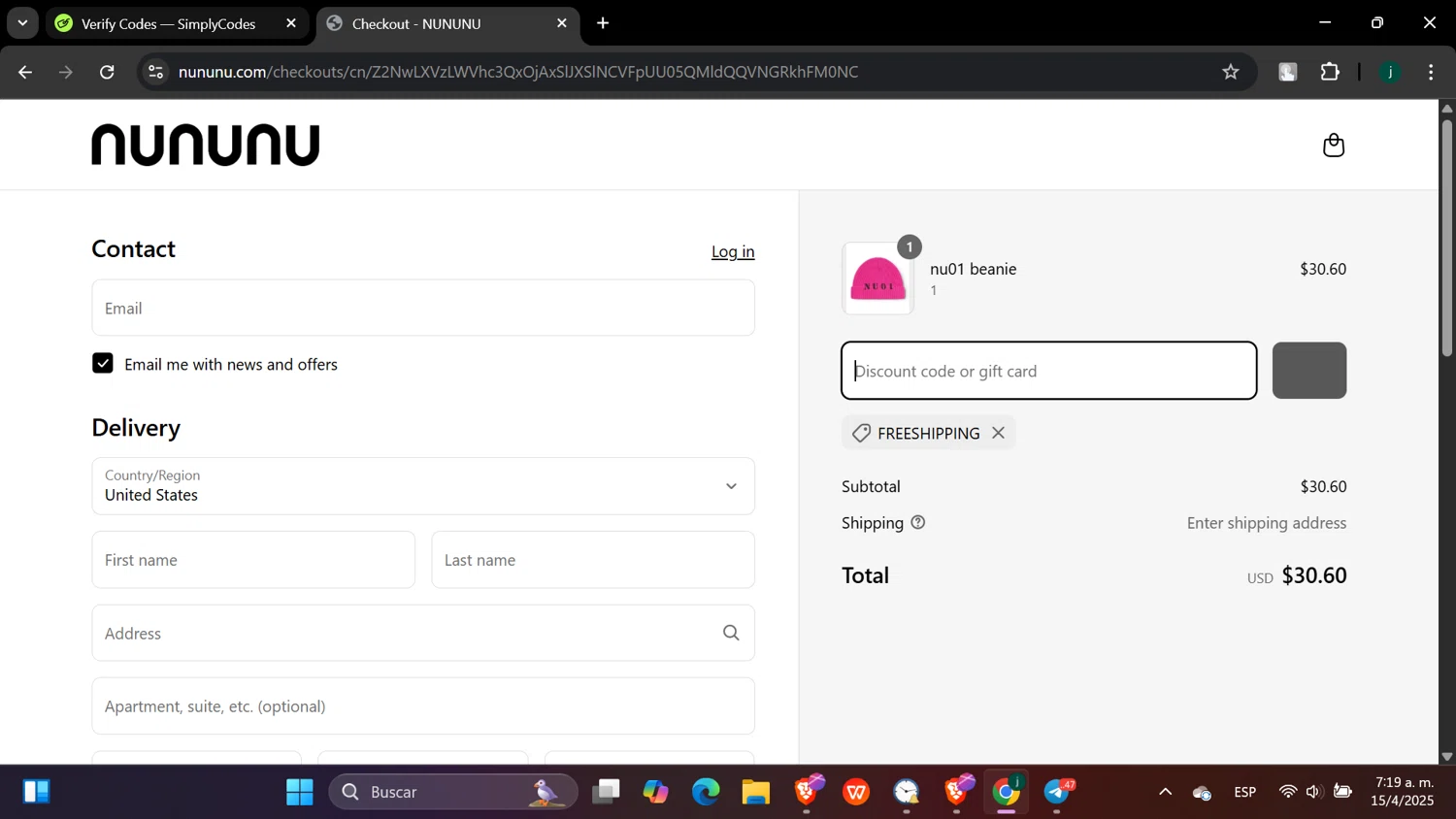Viewport: 1456px width, 819px height.
Task: Open File Explorer from the taskbar
Action: click(x=756, y=793)
